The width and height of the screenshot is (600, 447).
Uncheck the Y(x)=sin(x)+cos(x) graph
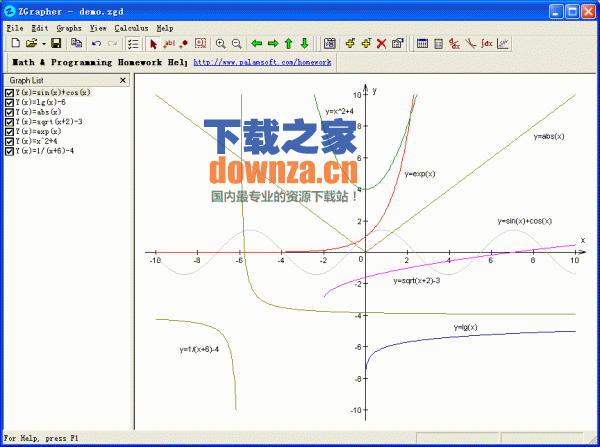(9, 93)
